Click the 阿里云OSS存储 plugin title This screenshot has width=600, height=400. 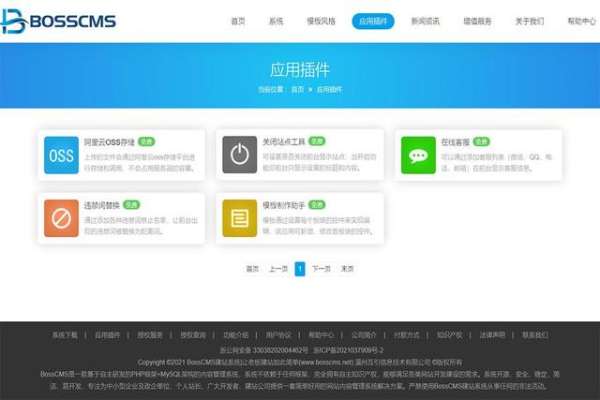pyautogui.click(x=108, y=142)
